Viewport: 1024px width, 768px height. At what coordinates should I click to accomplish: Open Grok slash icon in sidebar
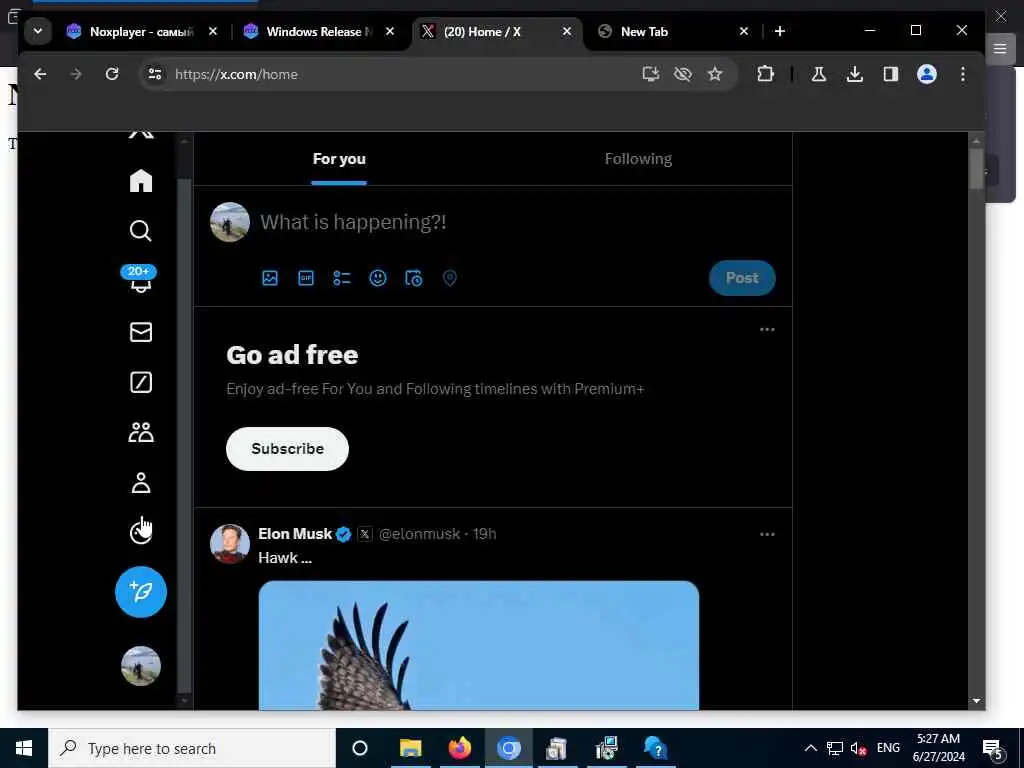point(140,382)
